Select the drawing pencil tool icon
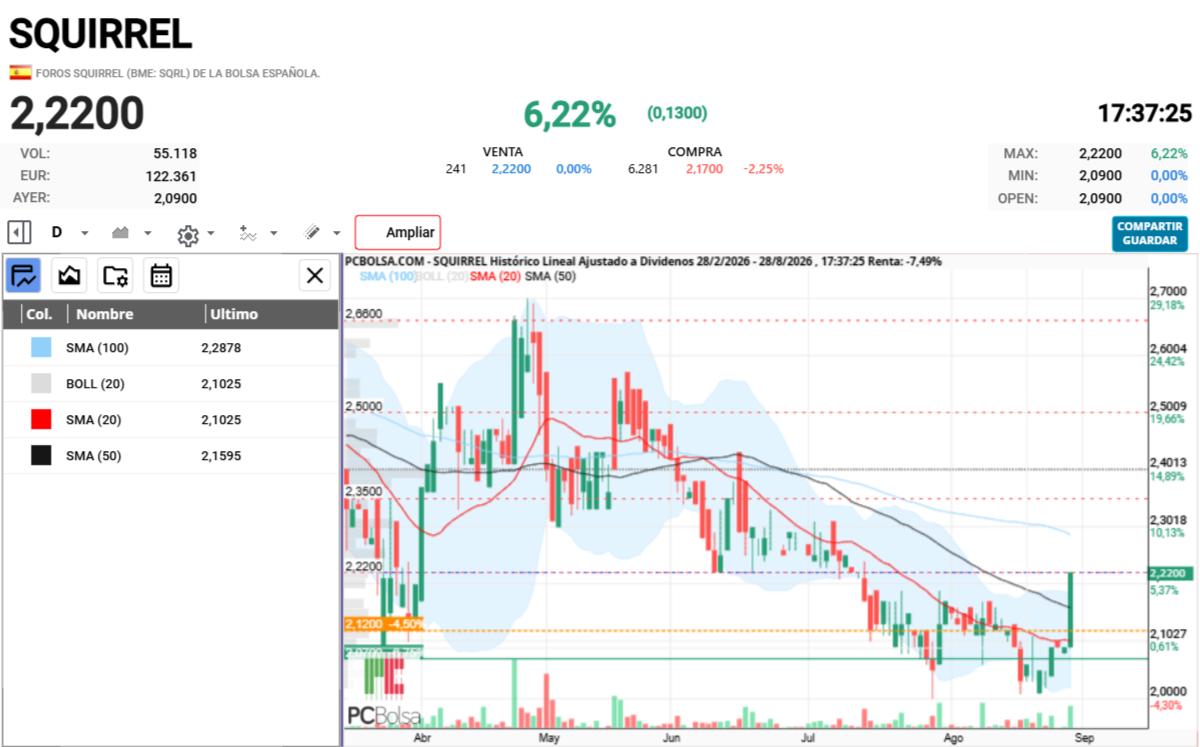The image size is (1200, 747). pyautogui.click(x=312, y=232)
